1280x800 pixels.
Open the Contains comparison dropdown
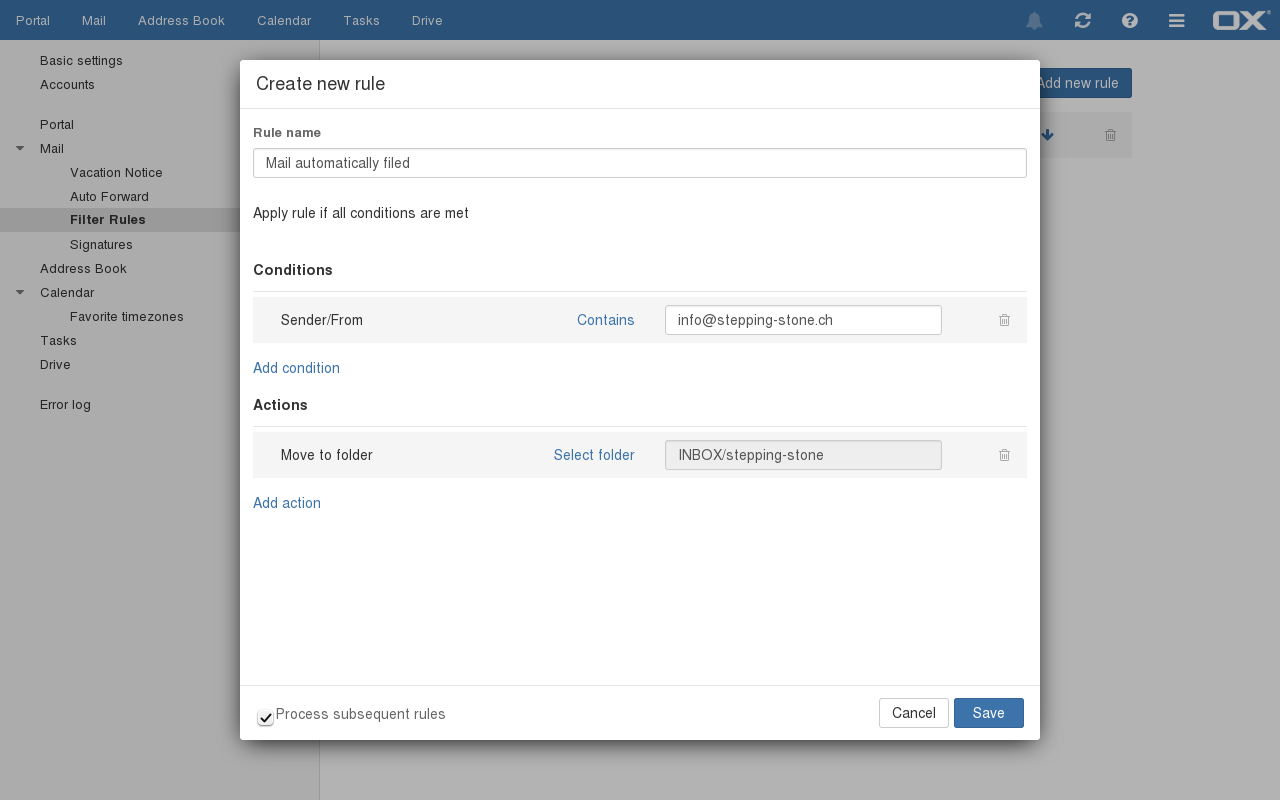tap(605, 320)
